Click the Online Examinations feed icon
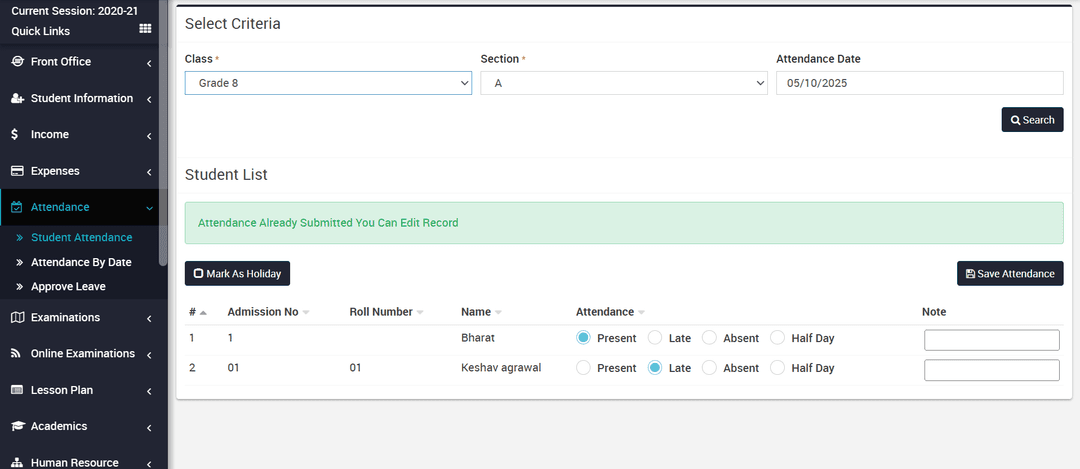This screenshot has height=469, width=1080. (x=17, y=353)
